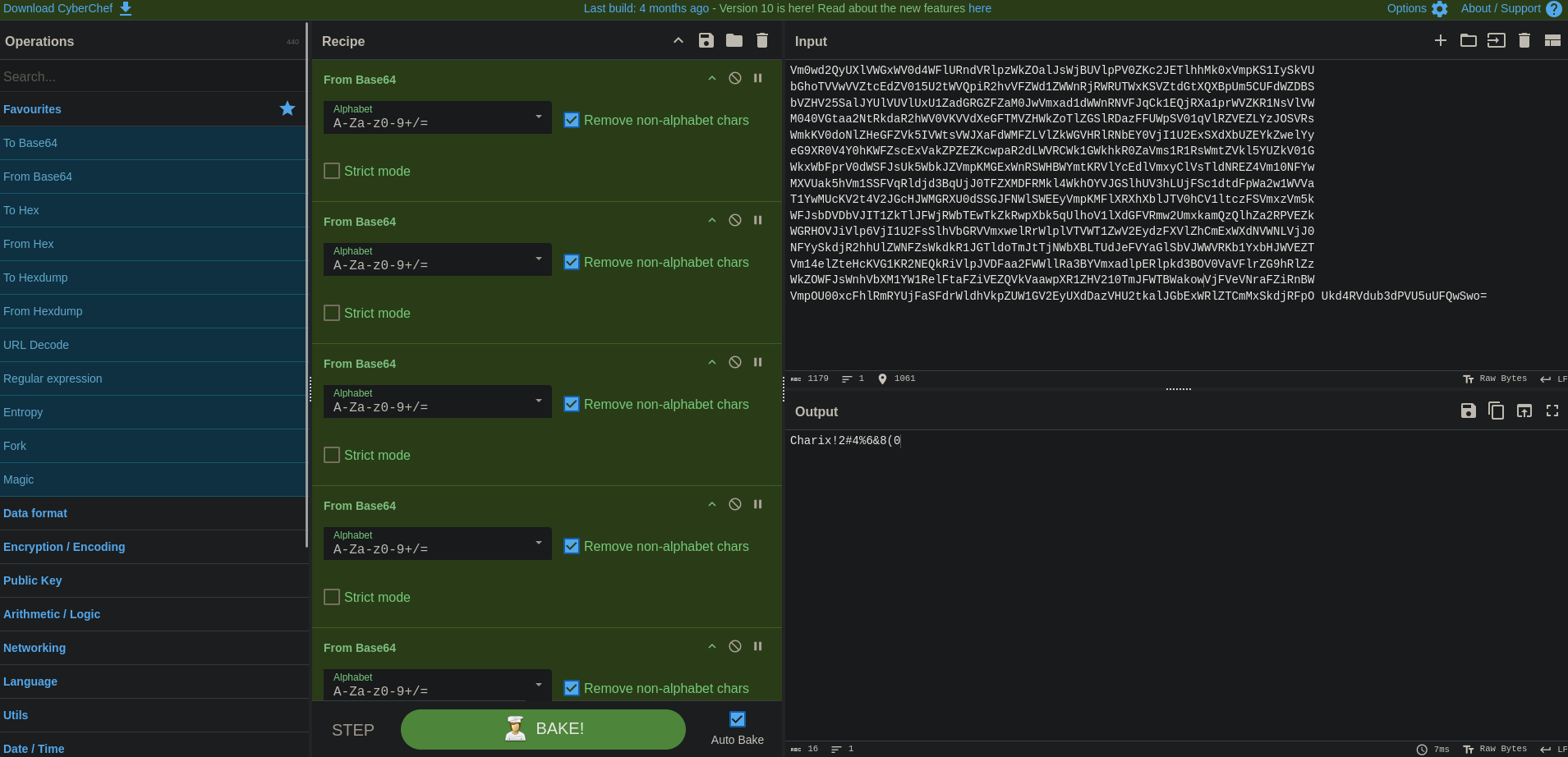Open Alphabet dropdown in second From Base64
The image size is (1568, 757).
pos(438,259)
